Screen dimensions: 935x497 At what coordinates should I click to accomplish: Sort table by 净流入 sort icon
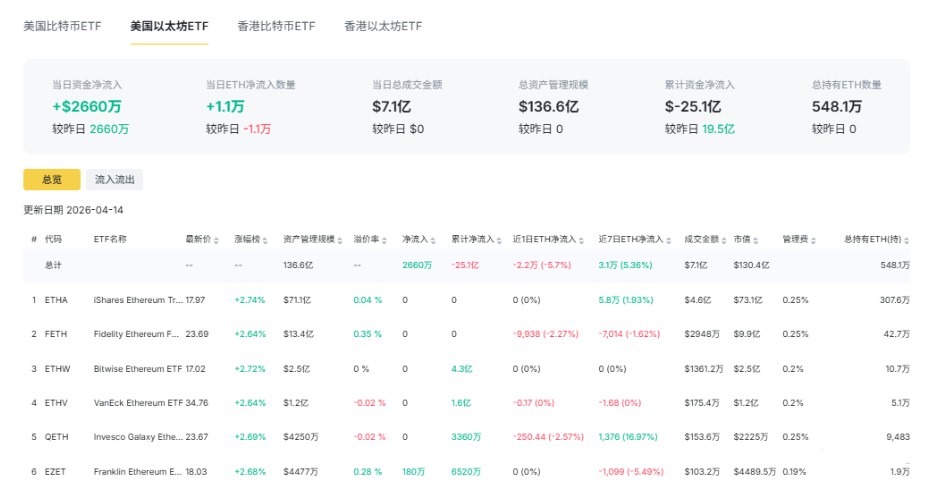[x=434, y=240]
